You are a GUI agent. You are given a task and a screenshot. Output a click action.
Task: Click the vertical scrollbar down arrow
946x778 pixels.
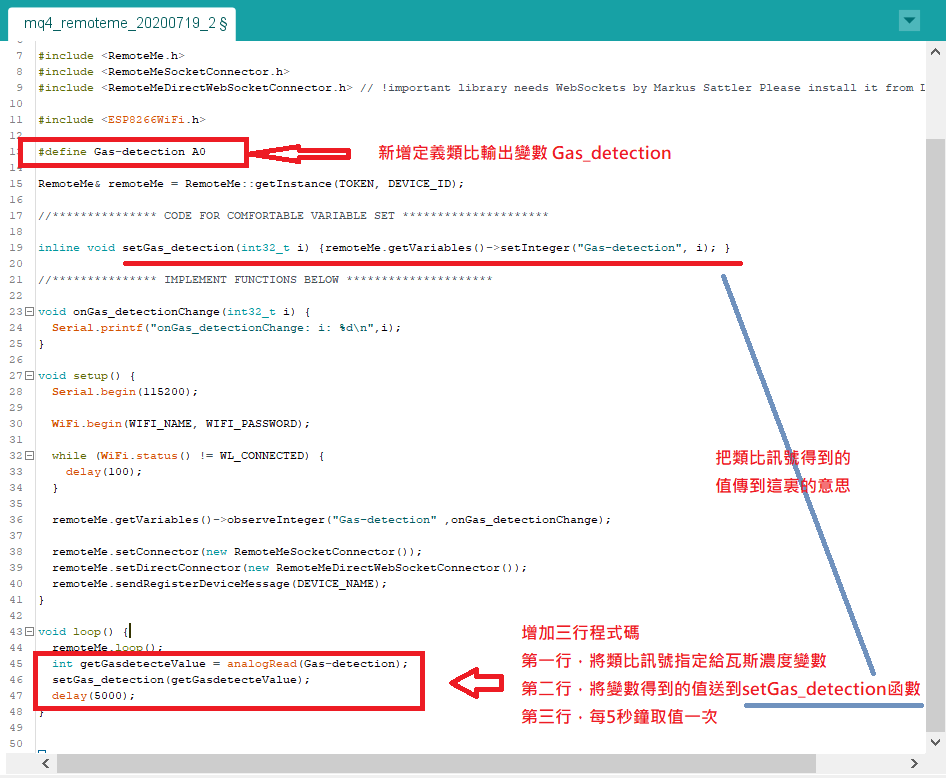pos(935,742)
